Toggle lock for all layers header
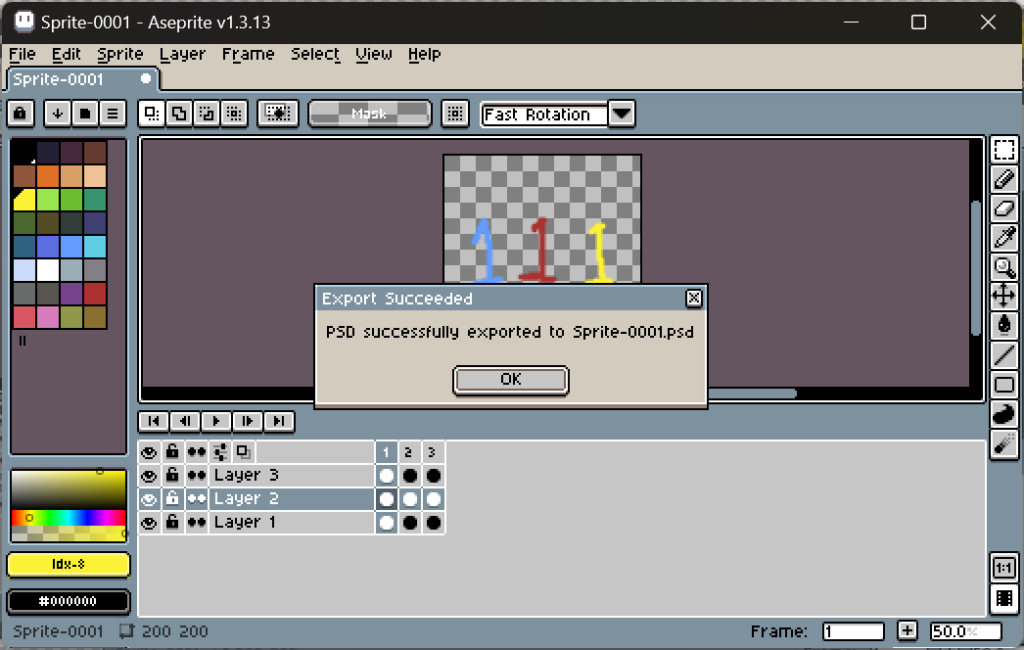This screenshot has height=650, width=1024. (172, 451)
